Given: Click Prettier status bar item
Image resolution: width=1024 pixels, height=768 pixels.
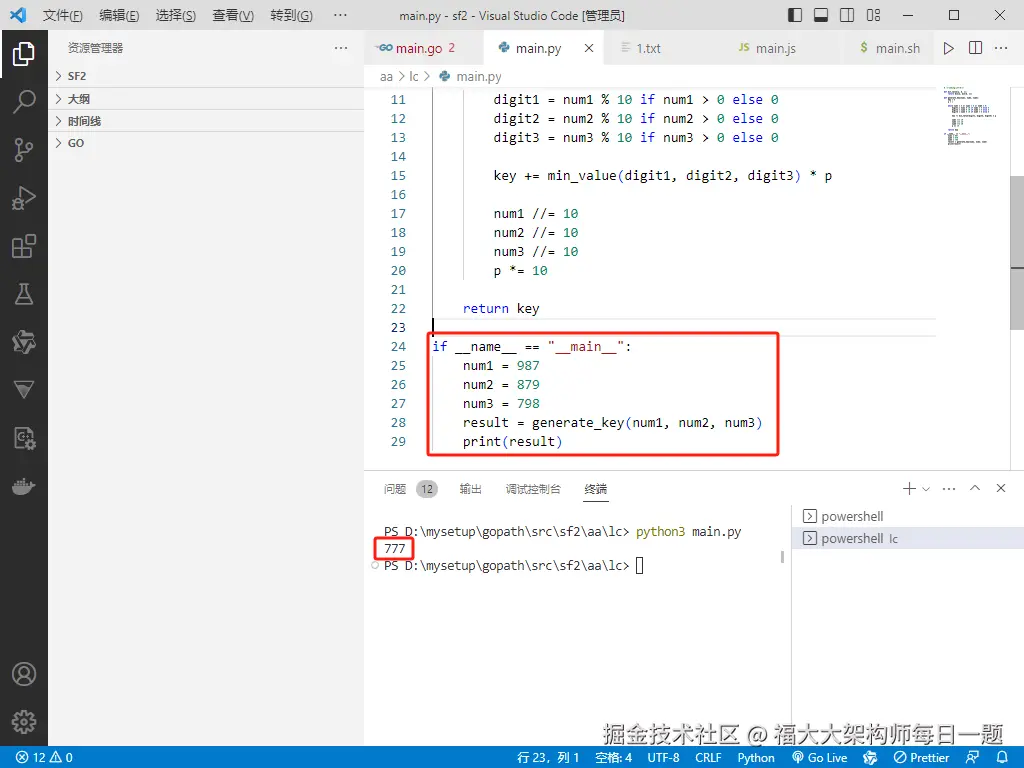Looking at the screenshot, I should coord(921,758).
